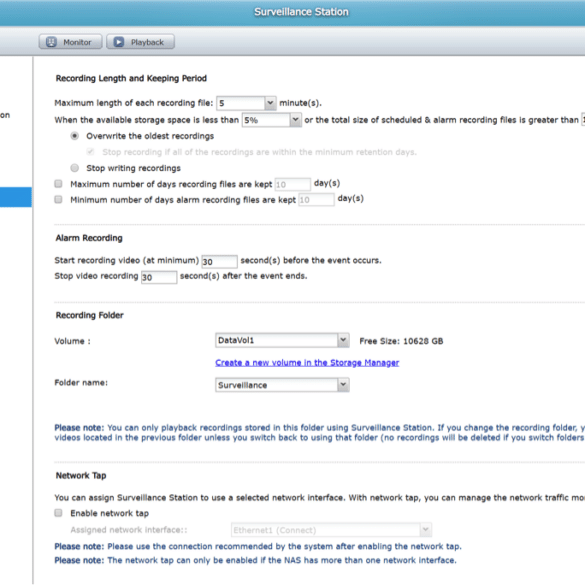Click the Monitor button icon
The height and width of the screenshot is (585, 585).
pyautogui.click(x=51, y=42)
